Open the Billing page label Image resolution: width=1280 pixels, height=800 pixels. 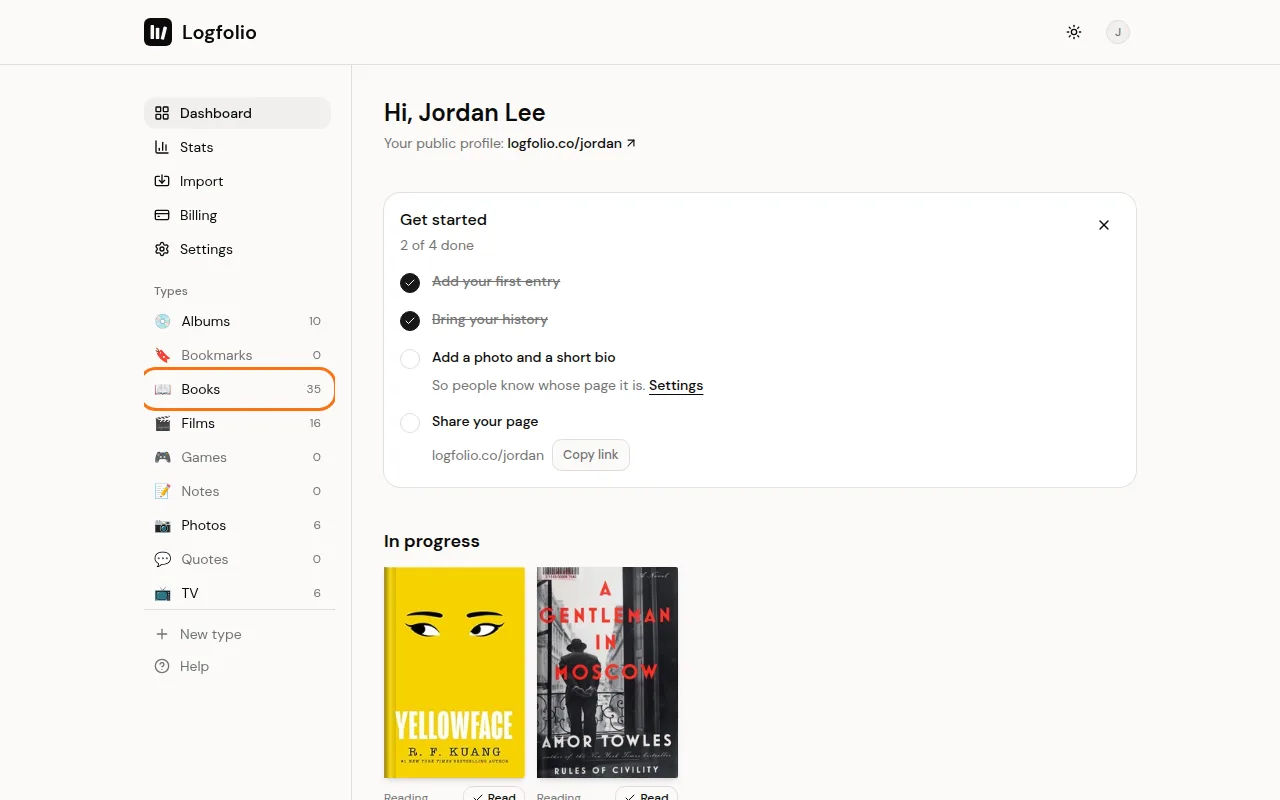[198, 215]
